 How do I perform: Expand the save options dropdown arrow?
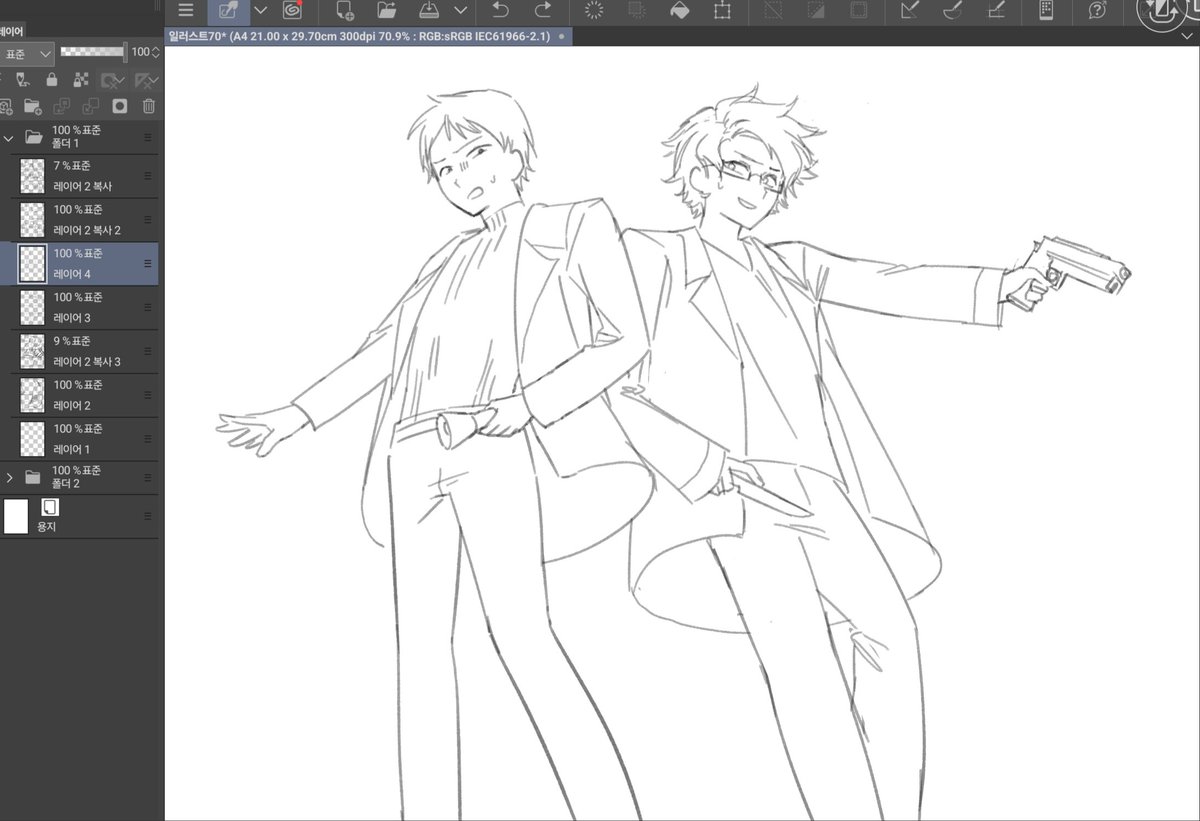point(461,11)
